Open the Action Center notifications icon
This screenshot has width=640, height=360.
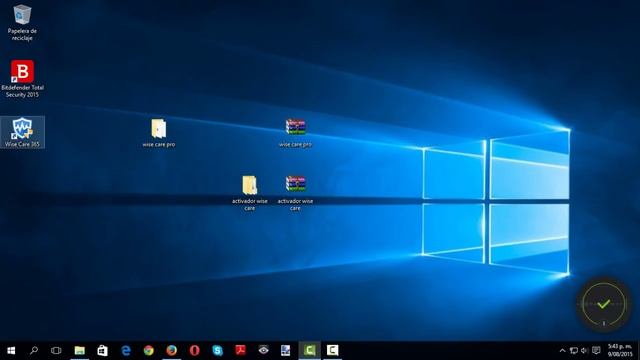tap(596, 351)
